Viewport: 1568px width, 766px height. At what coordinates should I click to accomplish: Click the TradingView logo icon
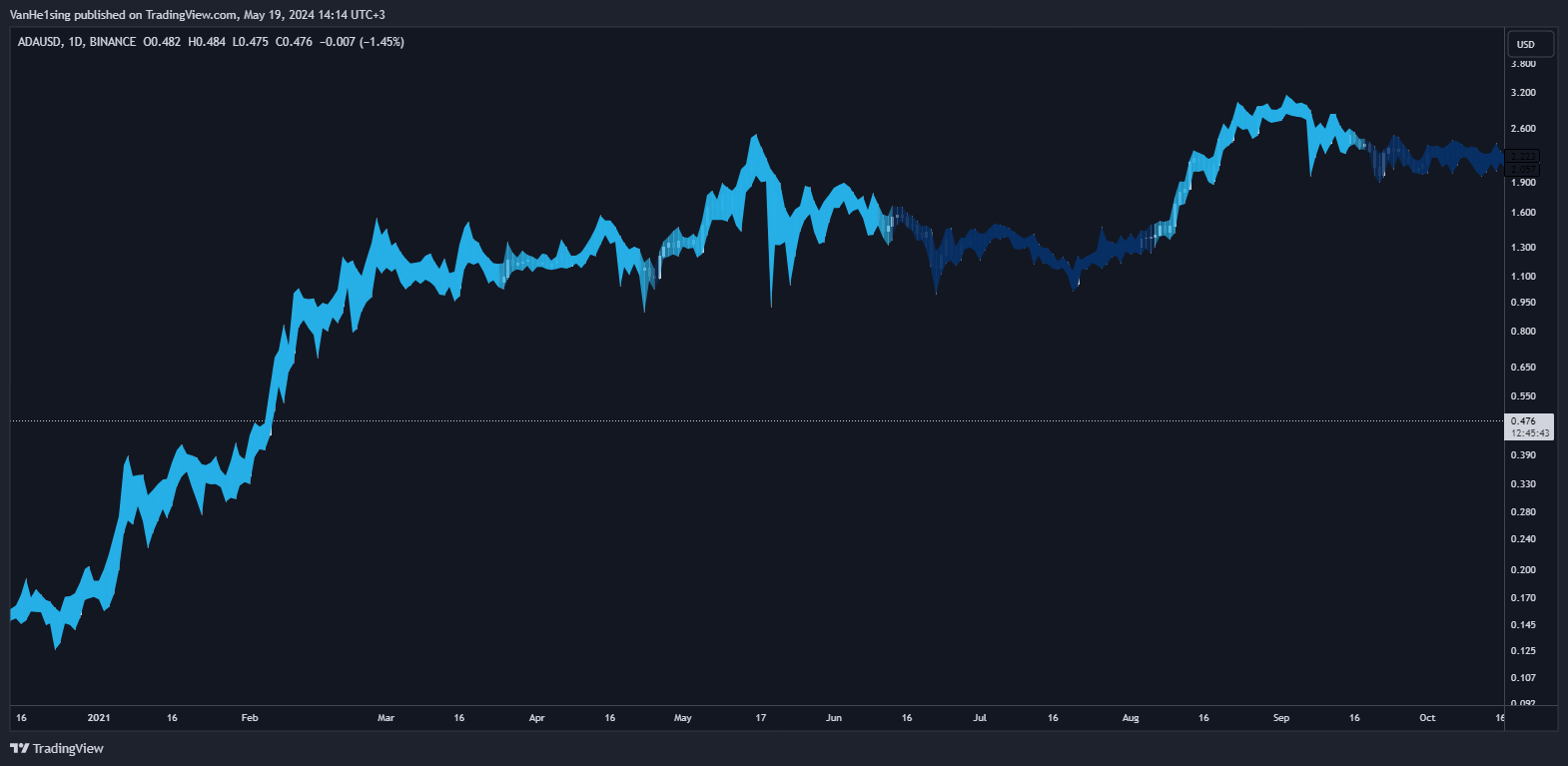19,748
